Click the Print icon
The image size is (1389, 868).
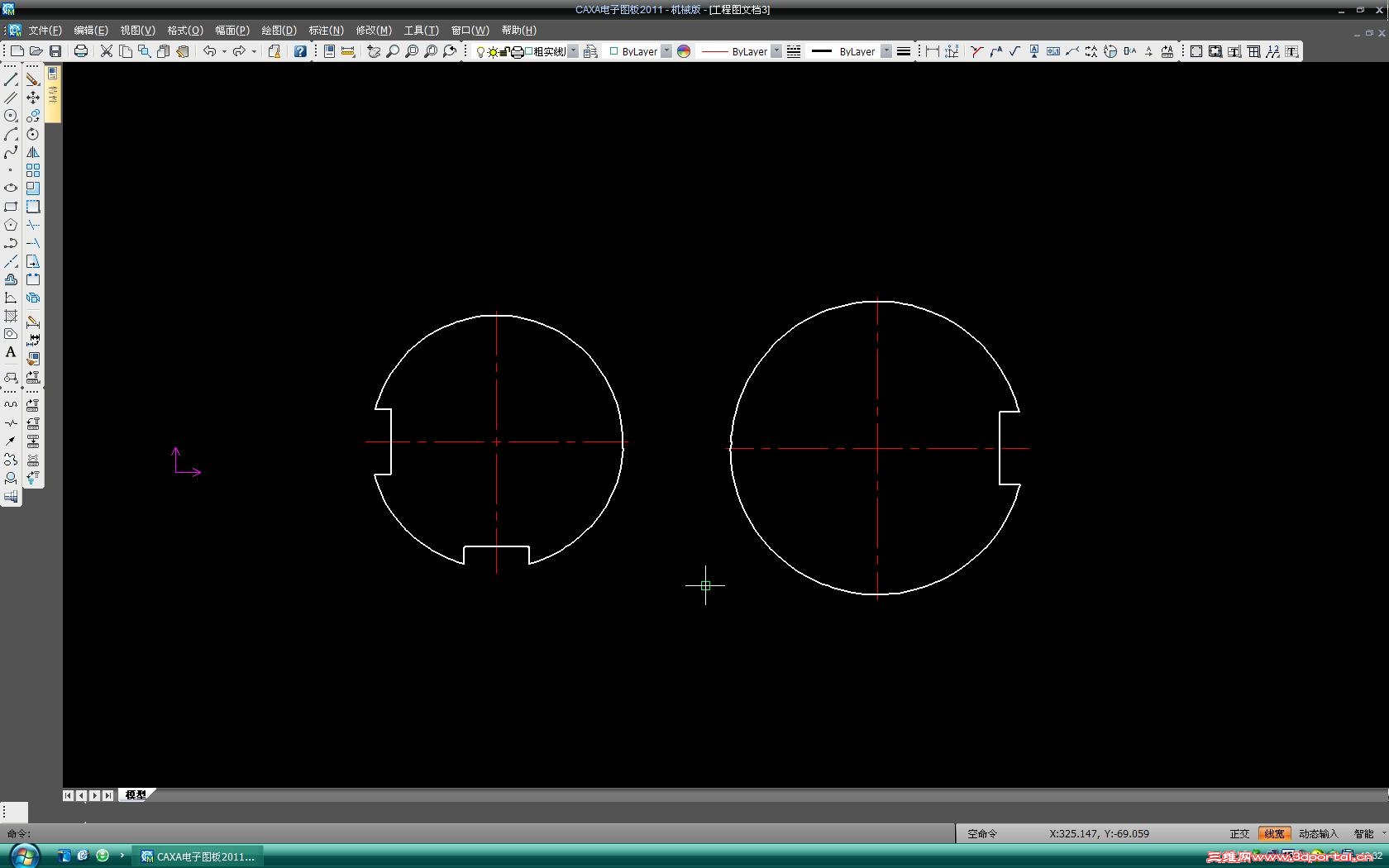(81, 51)
